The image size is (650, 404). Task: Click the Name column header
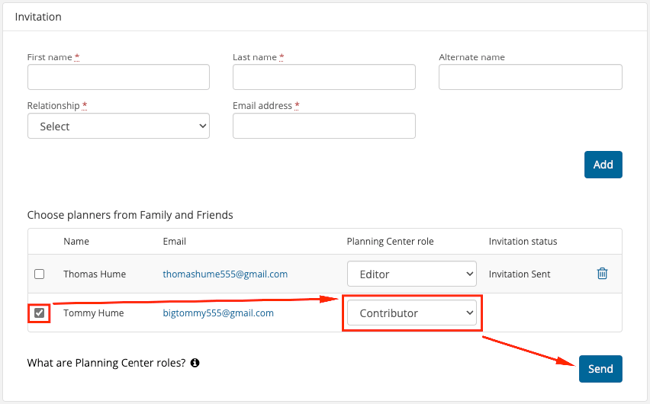(76, 241)
